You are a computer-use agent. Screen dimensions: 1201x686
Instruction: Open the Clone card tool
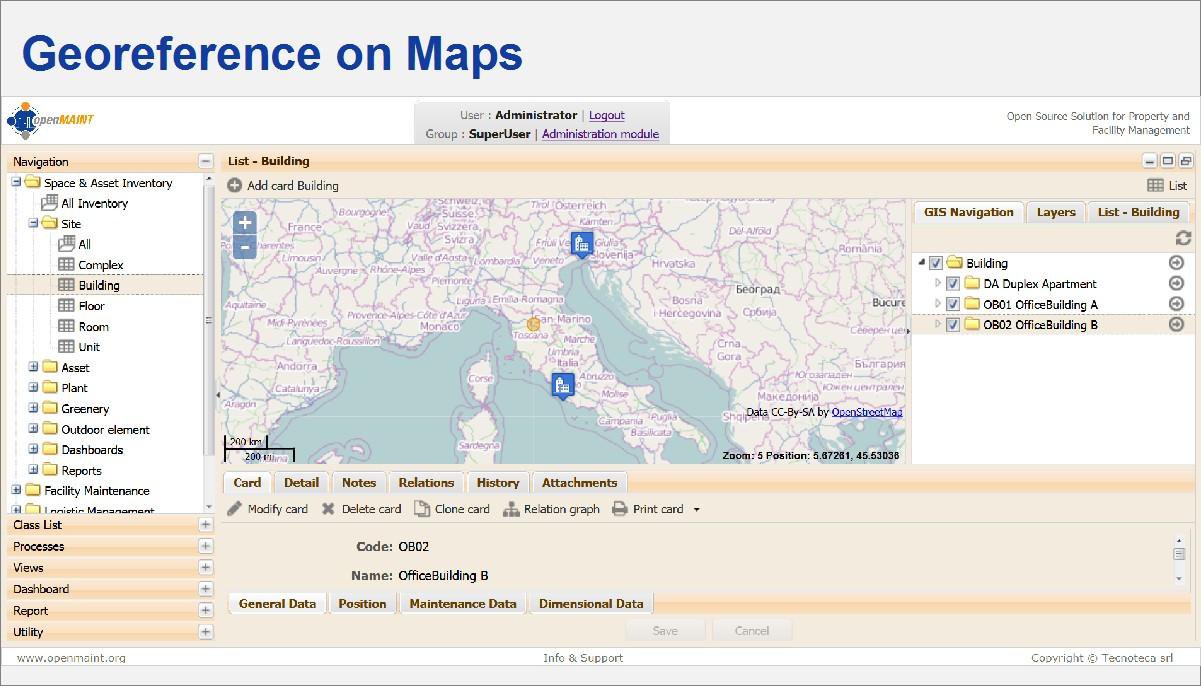tap(424, 508)
